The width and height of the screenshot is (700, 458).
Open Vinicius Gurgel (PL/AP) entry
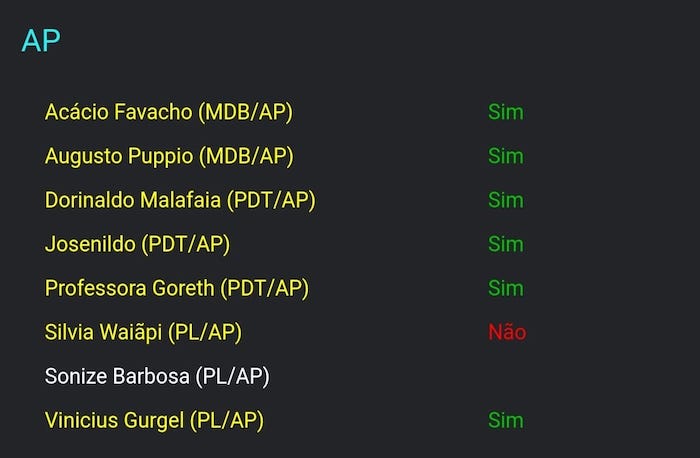154,421
